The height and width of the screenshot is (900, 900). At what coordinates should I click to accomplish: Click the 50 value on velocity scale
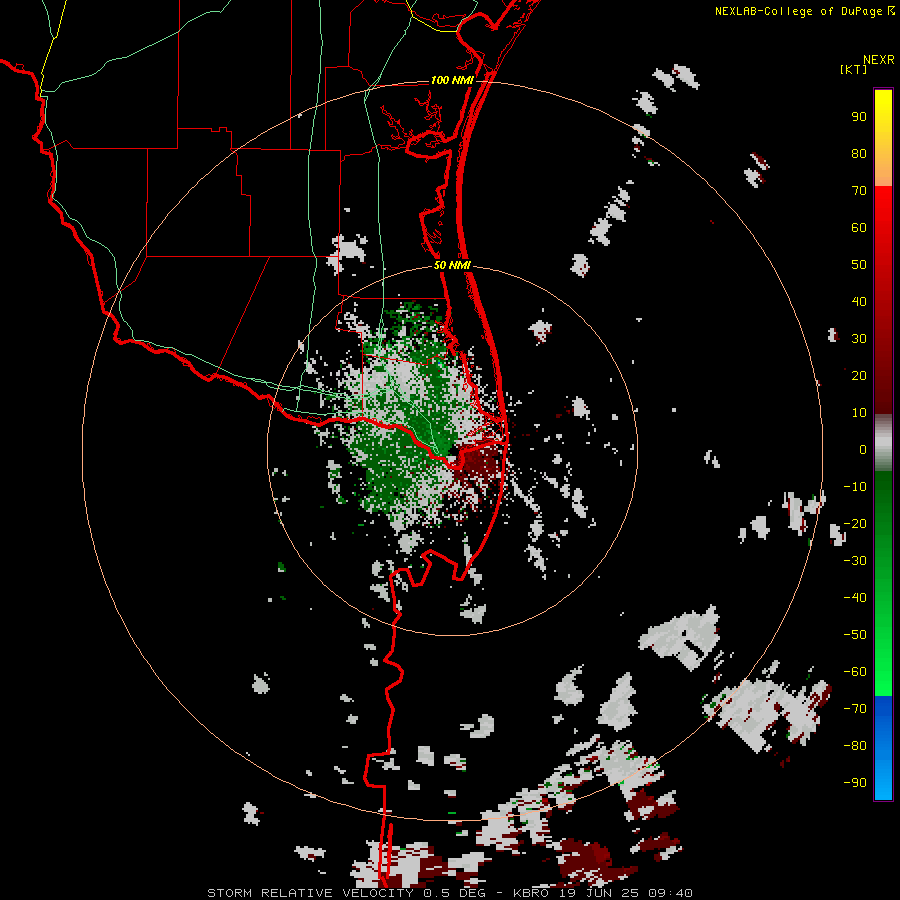859,265
